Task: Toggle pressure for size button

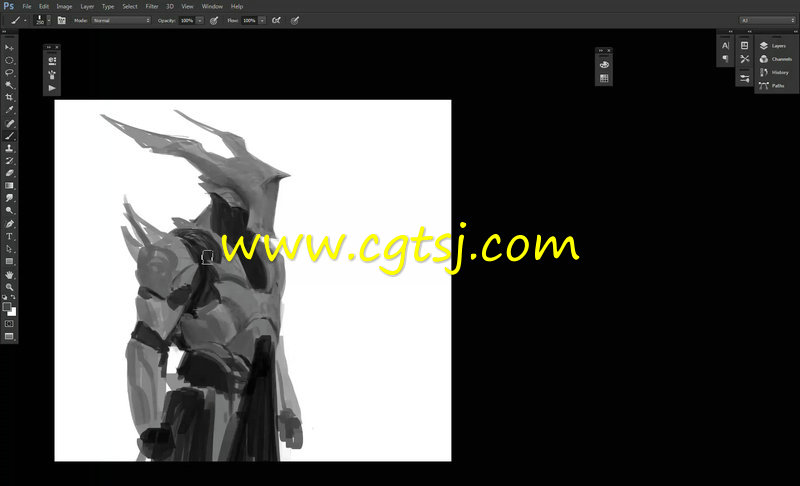Action: (x=294, y=20)
